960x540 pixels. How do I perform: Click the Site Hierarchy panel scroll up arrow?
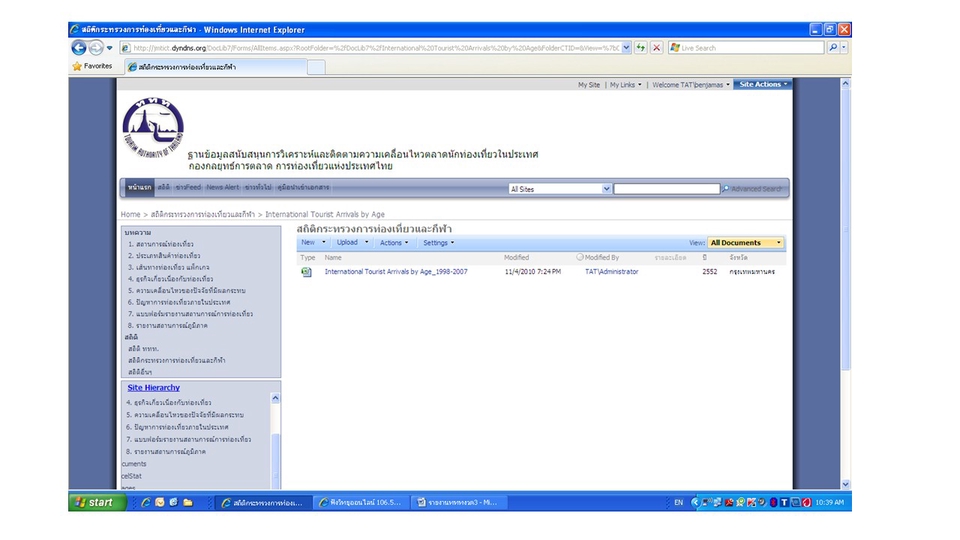[x=276, y=399]
